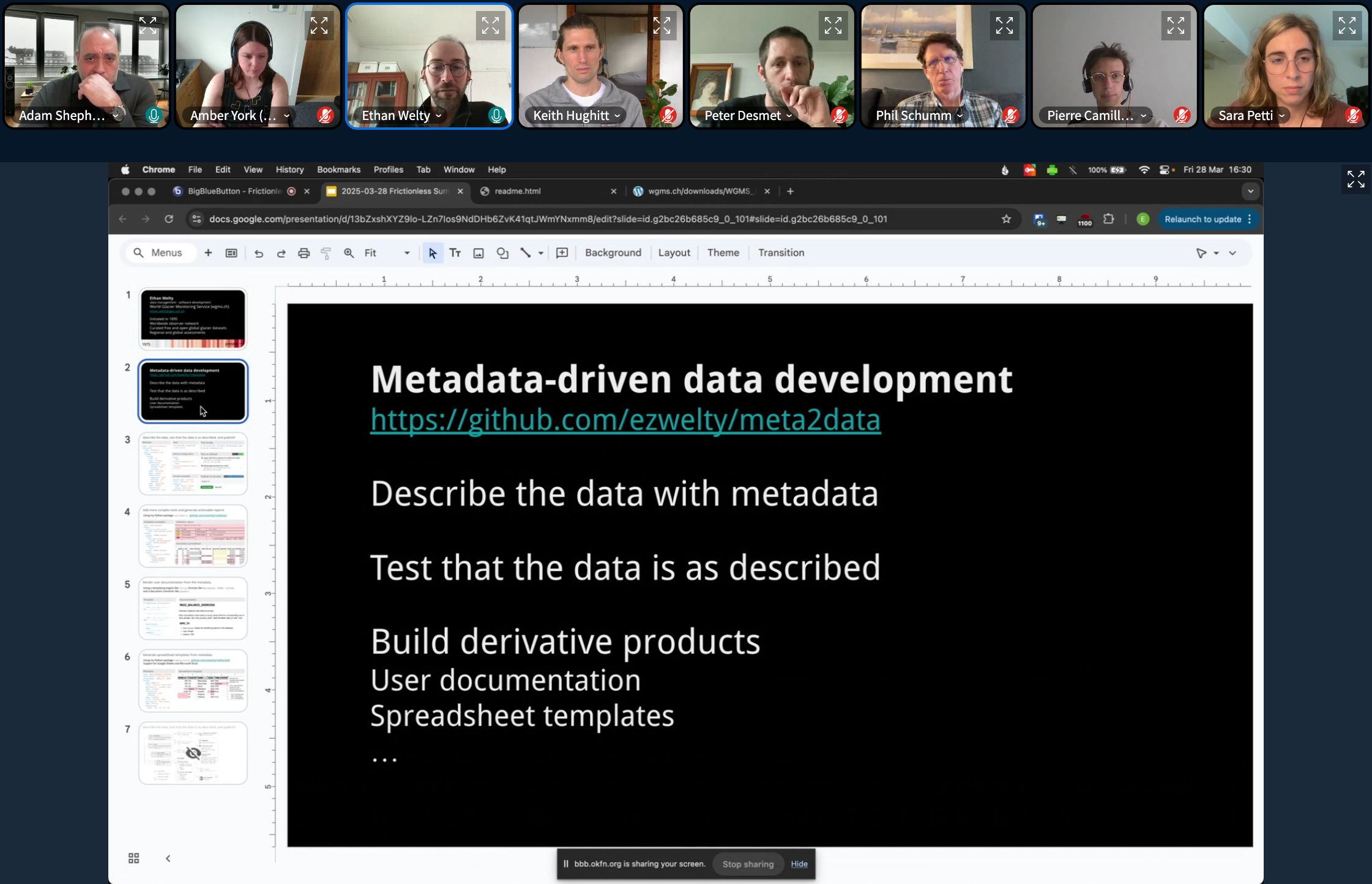Image resolution: width=1372 pixels, height=884 pixels.
Task: Select the arrow cursor select tool
Action: click(x=433, y=253)
